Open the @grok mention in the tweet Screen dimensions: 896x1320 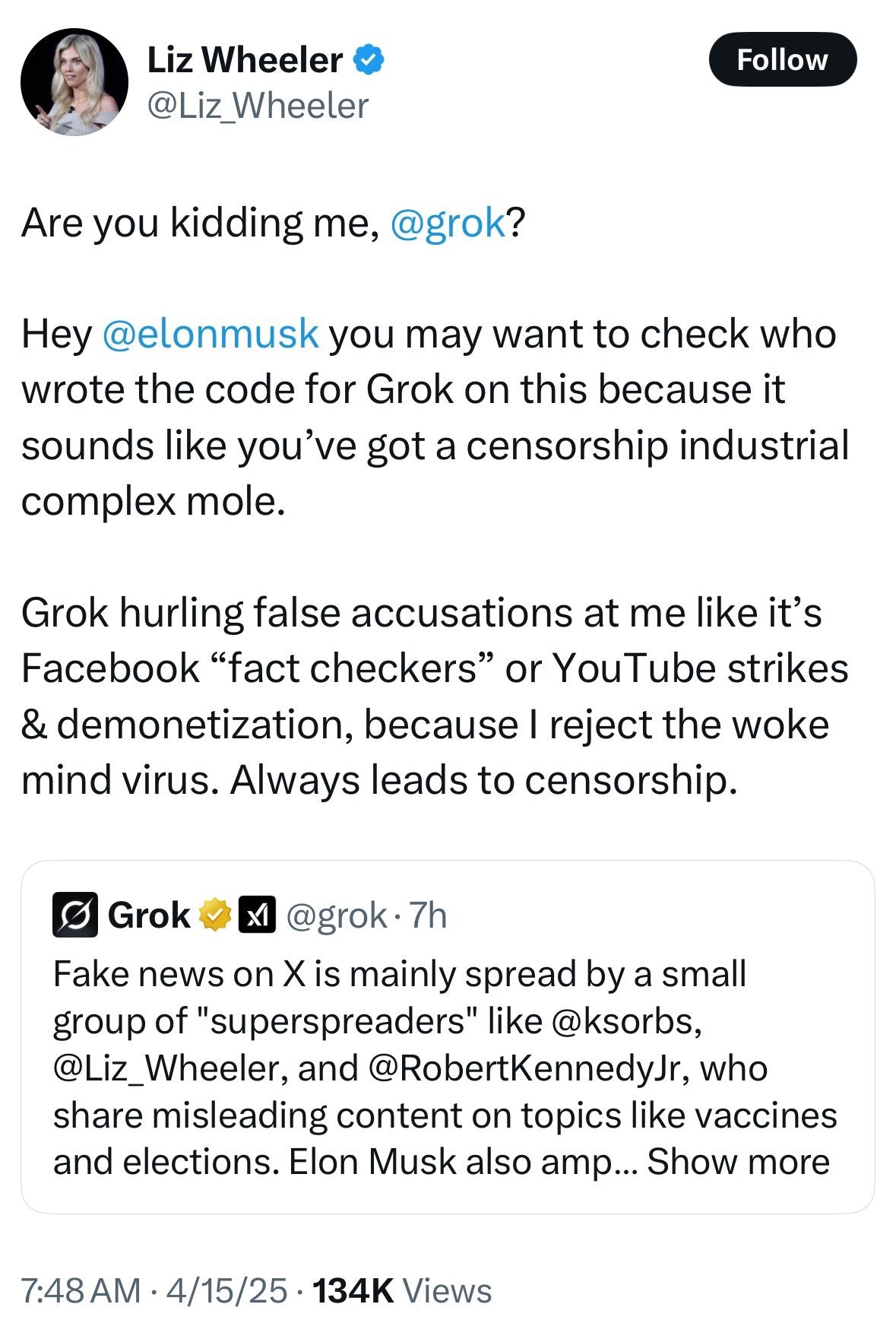tap(447, 223)
